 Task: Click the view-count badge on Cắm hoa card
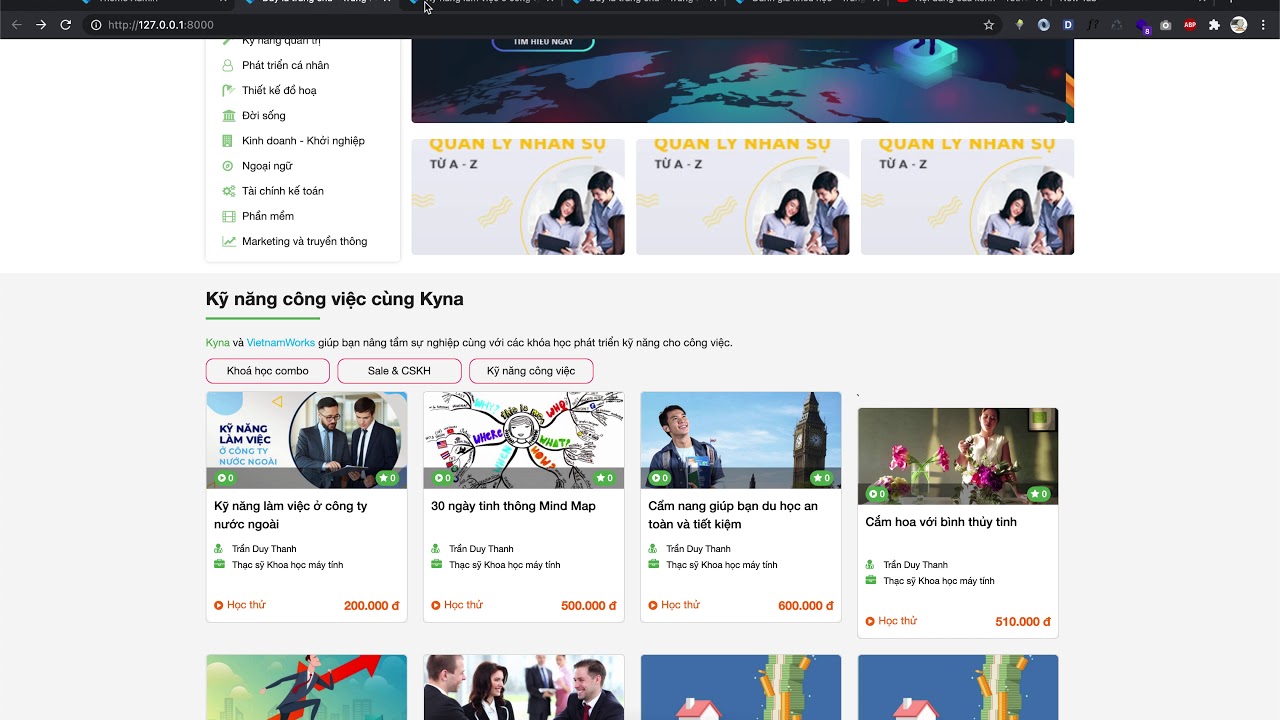click(877, 494)
